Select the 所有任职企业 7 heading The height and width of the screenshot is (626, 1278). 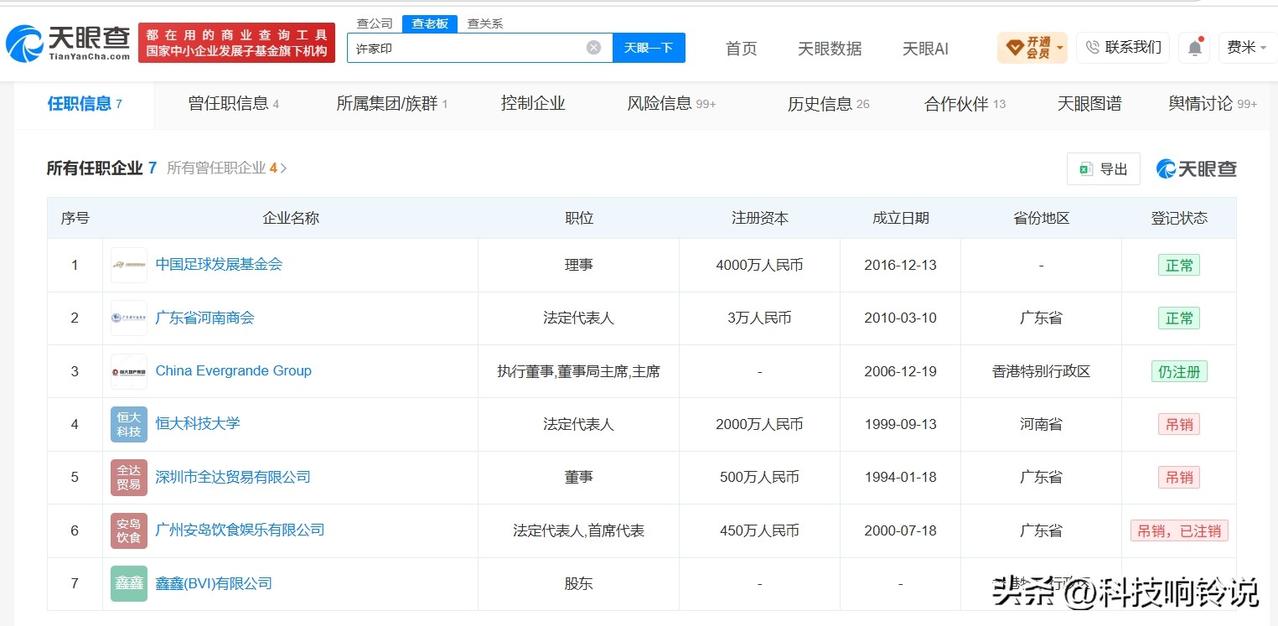[101, 168]
